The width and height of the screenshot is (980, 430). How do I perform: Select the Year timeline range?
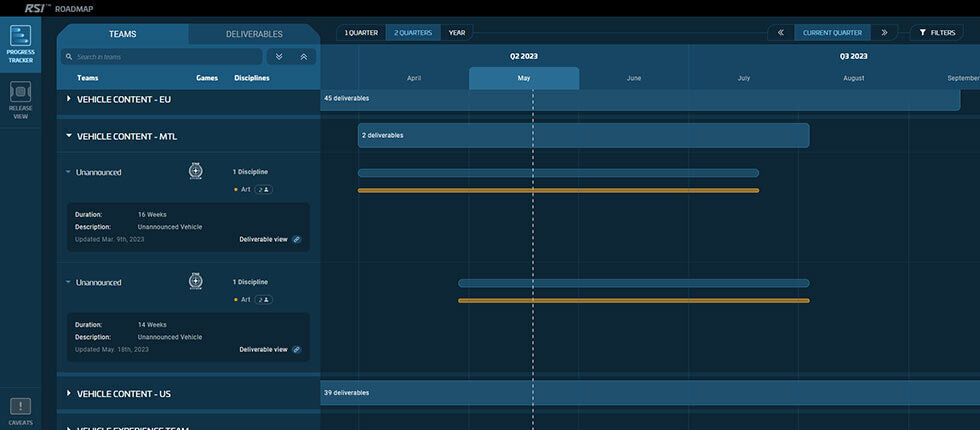(457, 32)
